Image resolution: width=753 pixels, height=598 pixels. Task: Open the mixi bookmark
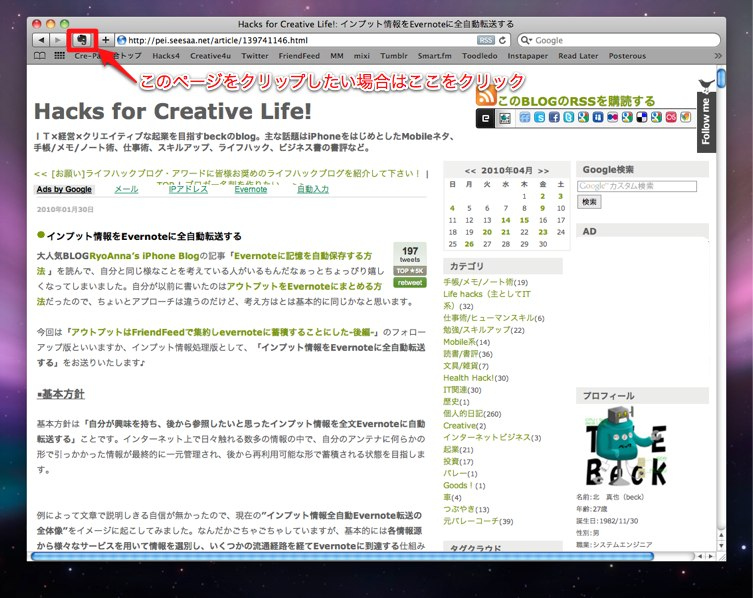(x=362, y=56)
